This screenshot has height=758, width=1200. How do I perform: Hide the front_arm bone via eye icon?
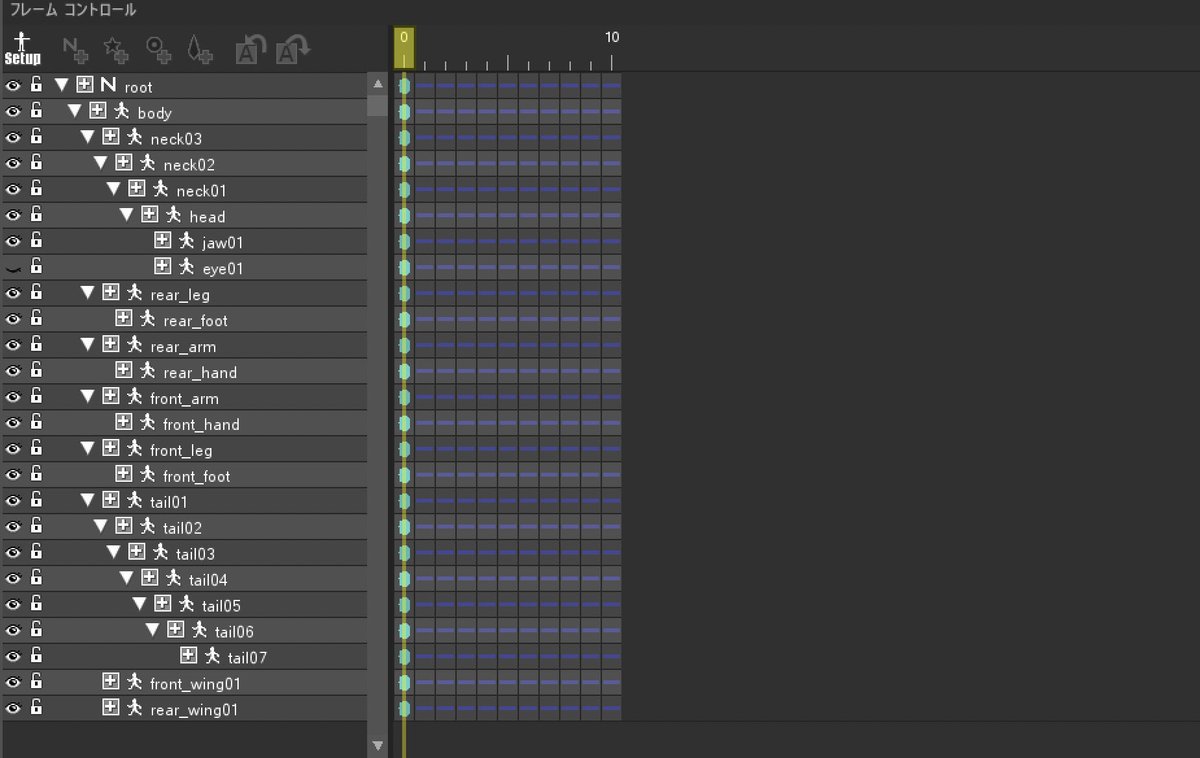(x=13, y=398)
